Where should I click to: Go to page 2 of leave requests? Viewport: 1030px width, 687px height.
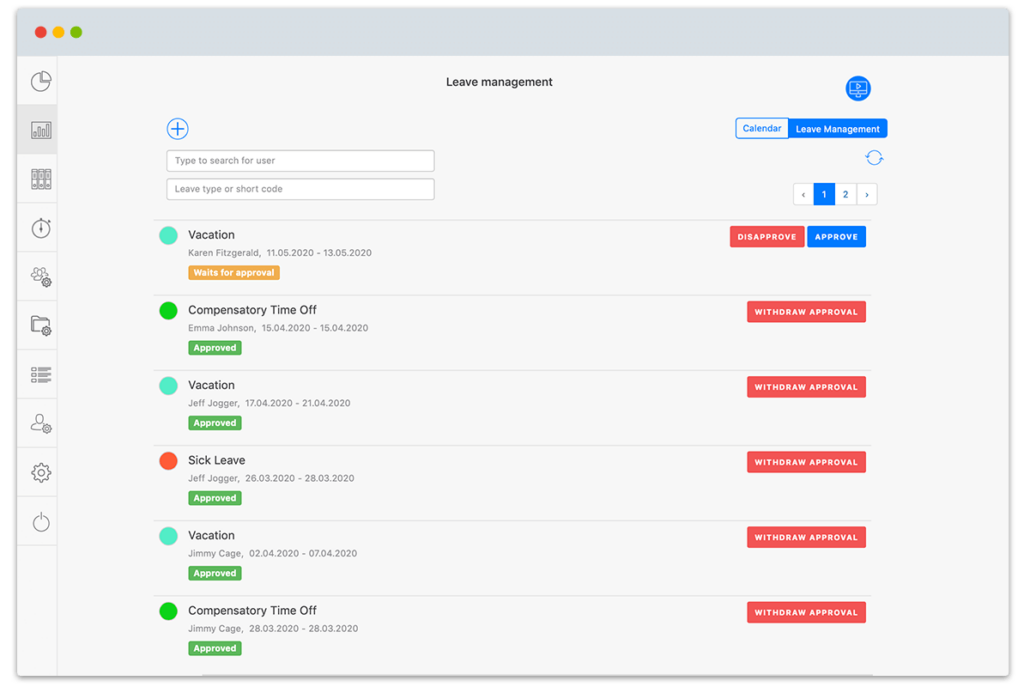point(845,193)
